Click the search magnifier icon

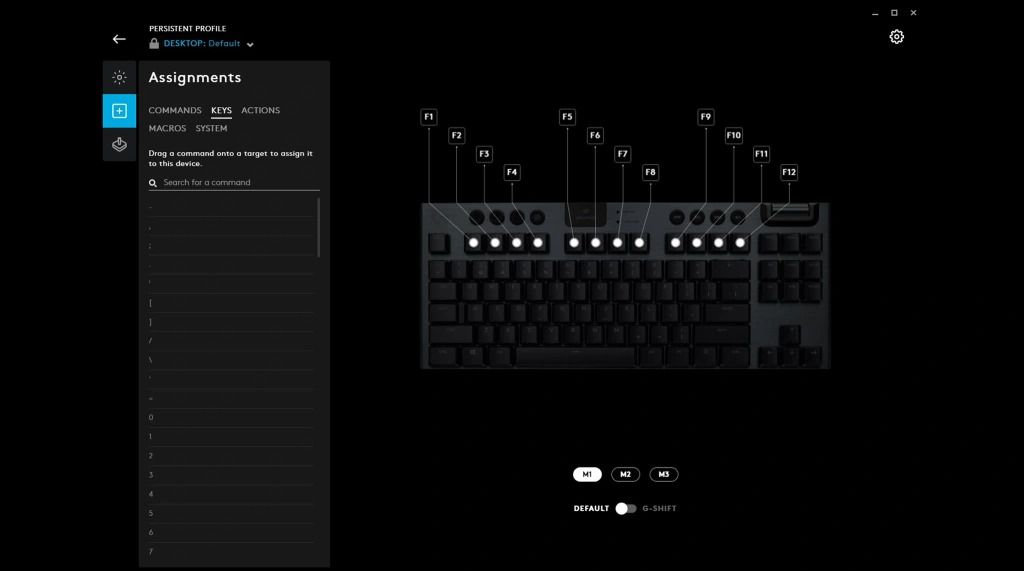153,183
